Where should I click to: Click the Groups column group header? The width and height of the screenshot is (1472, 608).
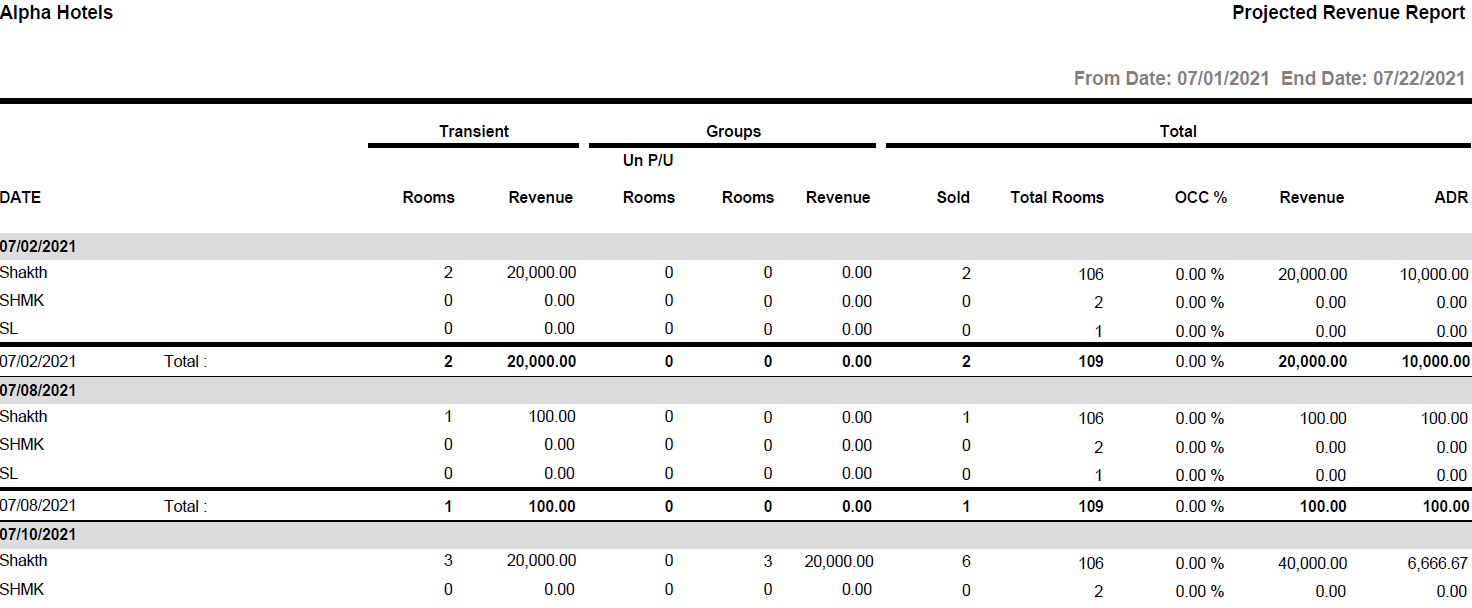[x=733, y=131]
